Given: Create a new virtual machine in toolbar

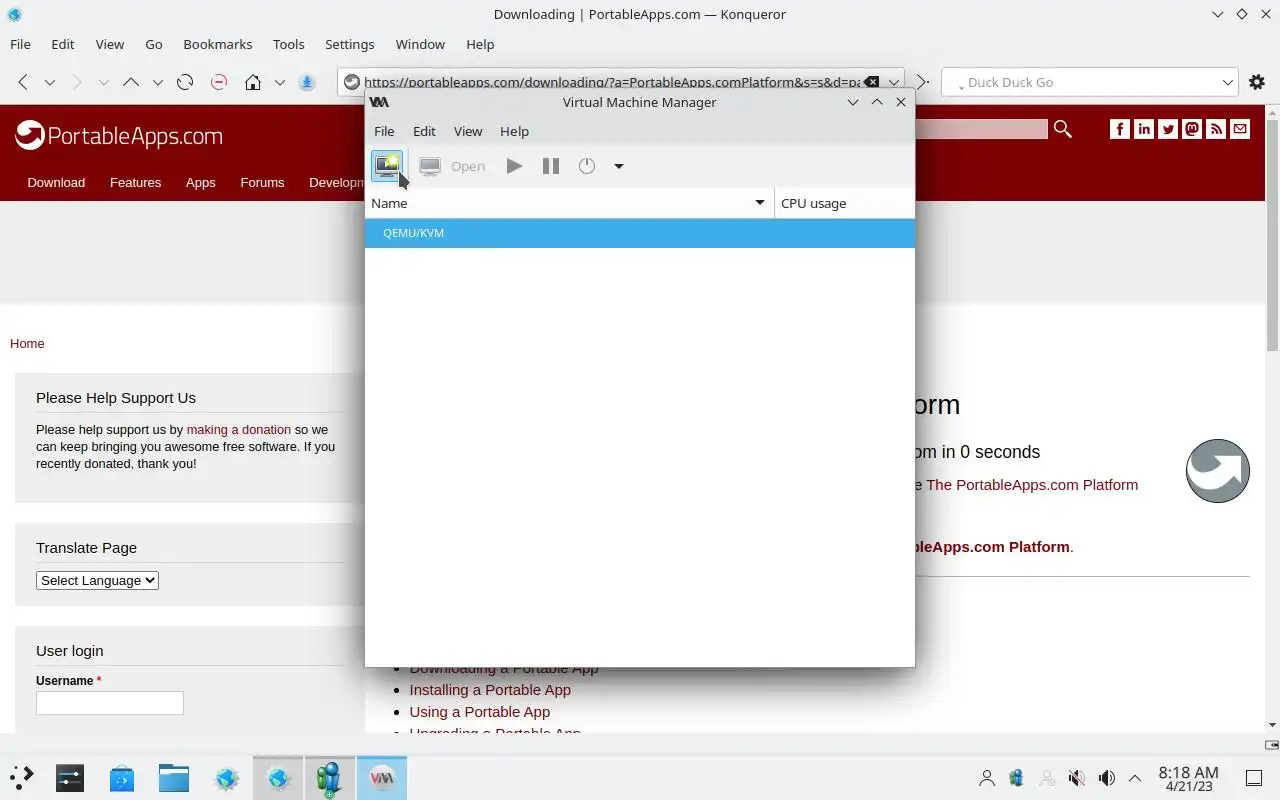Looking at the screenshot, I should (387, 166).
